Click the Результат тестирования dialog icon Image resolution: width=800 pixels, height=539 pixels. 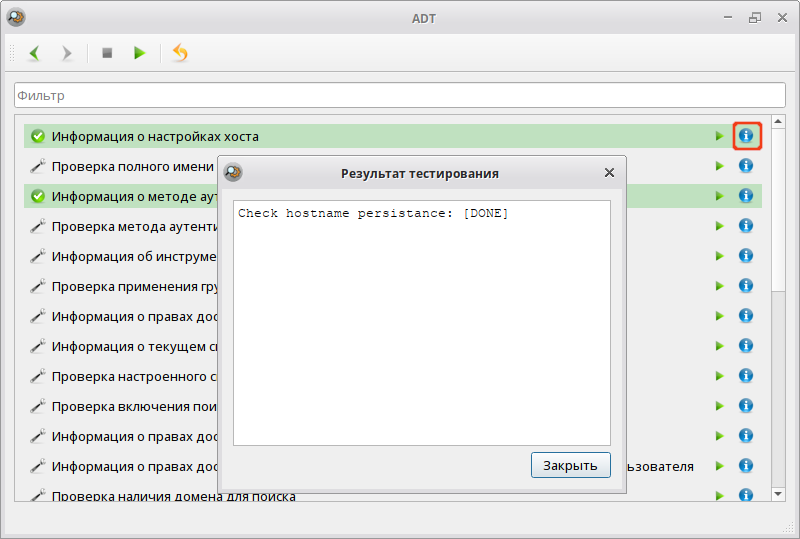[233, 173]
